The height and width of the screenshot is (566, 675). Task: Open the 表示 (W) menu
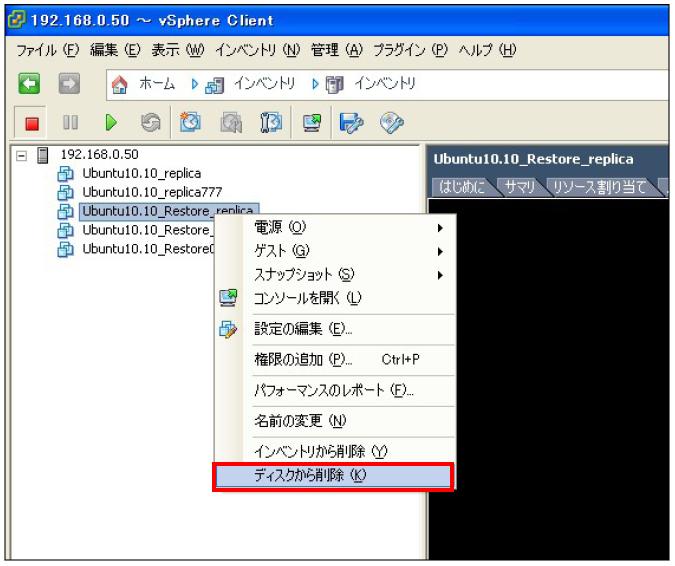tap(178, 50)
